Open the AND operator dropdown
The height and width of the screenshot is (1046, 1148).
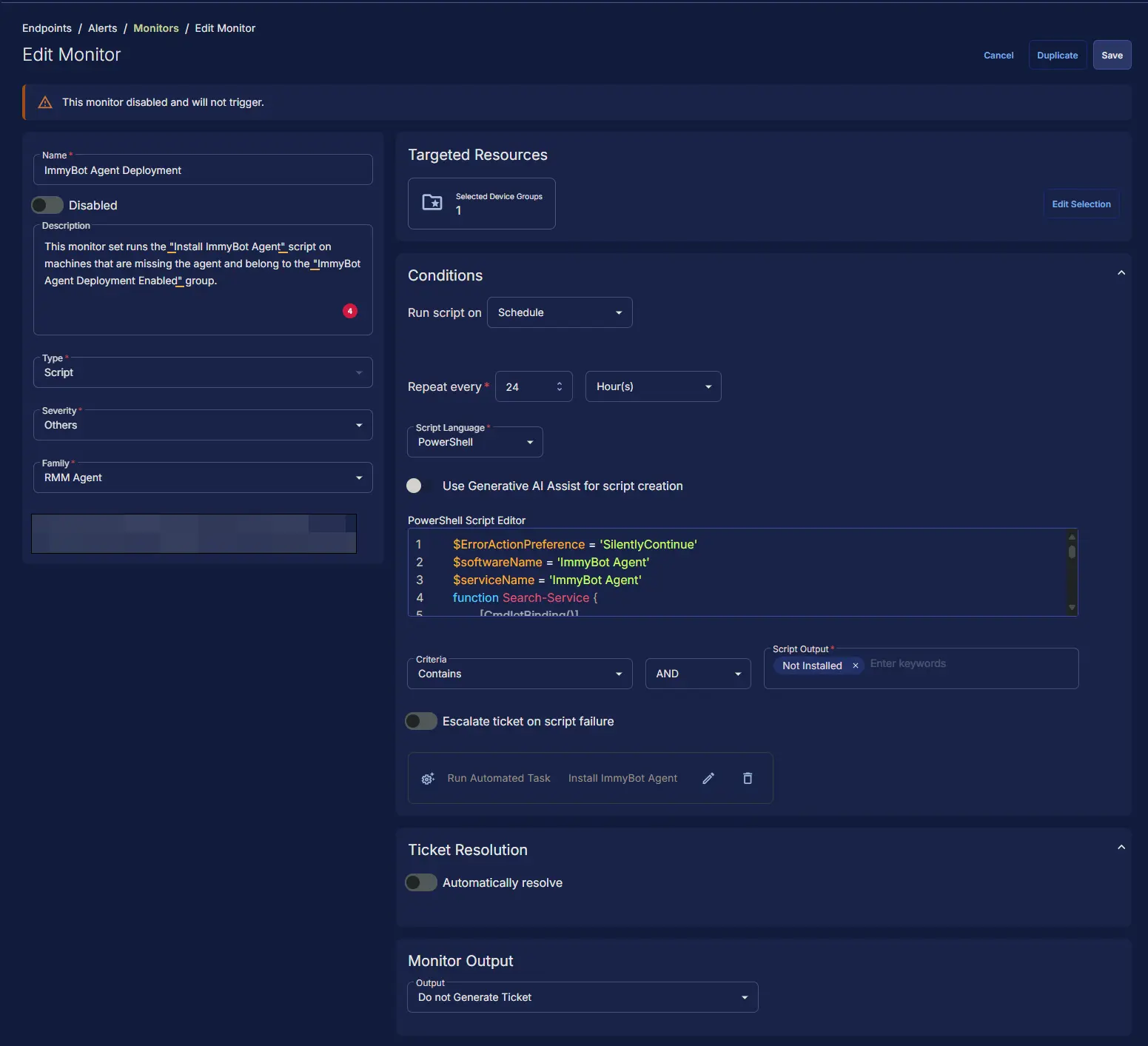(x=698, y=674)
